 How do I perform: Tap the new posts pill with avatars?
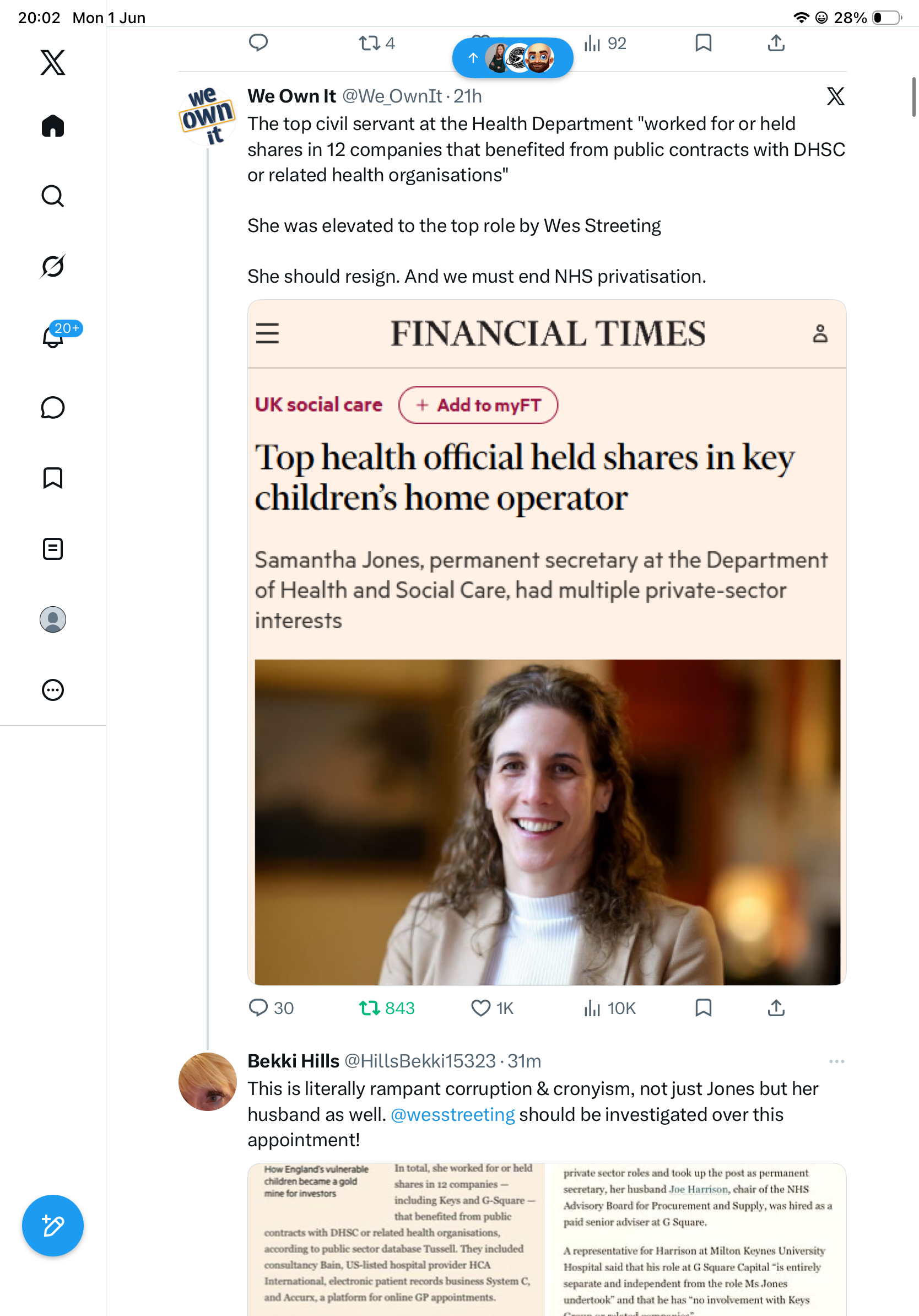pos(513,58)
